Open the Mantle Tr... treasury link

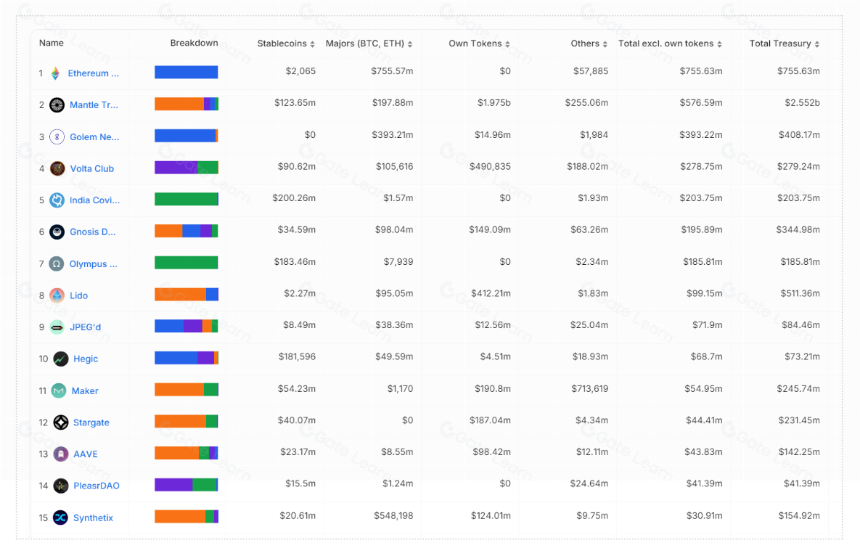click(94, 105)
